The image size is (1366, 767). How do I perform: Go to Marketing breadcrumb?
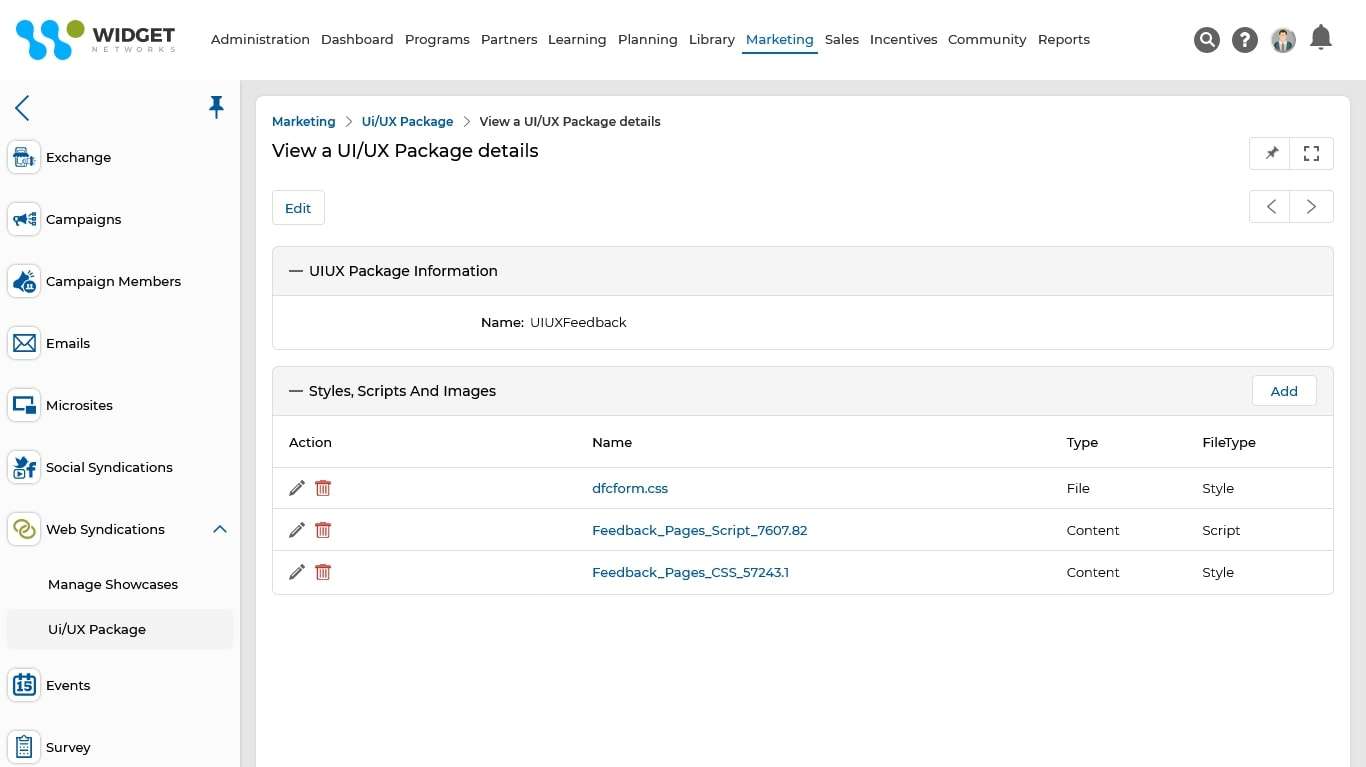click(304, 121)
